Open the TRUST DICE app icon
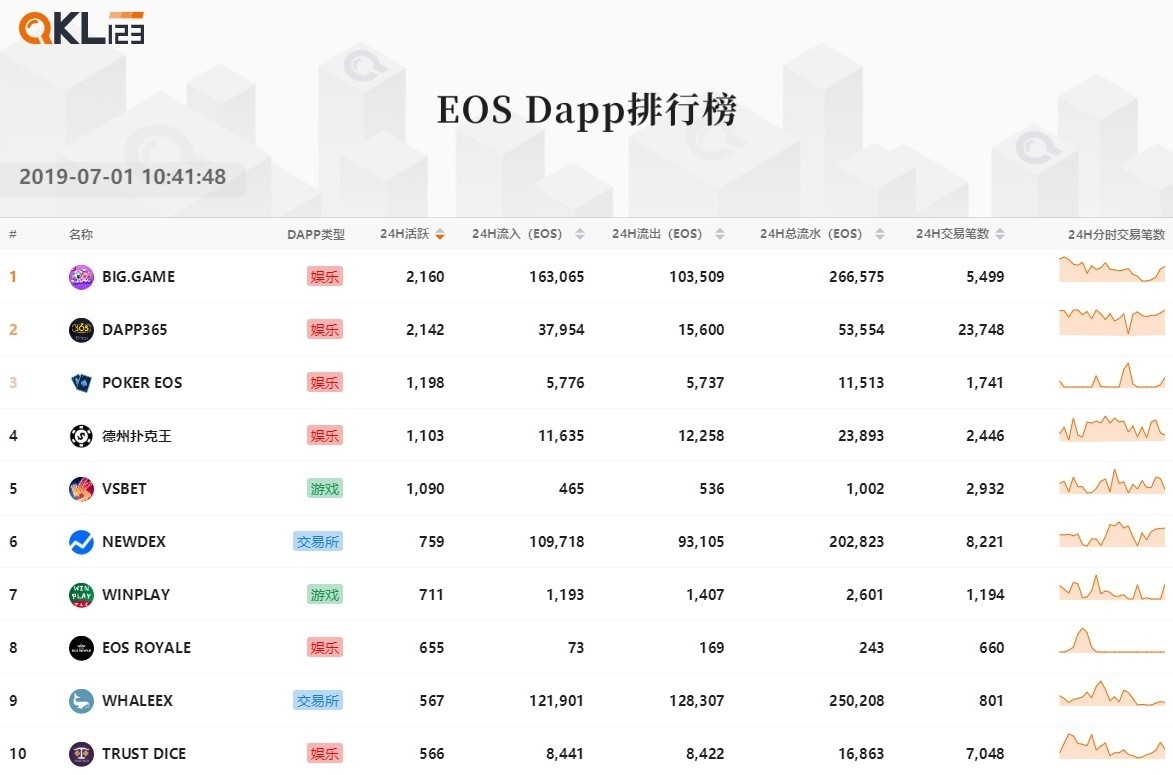 (x=81, y=754)
